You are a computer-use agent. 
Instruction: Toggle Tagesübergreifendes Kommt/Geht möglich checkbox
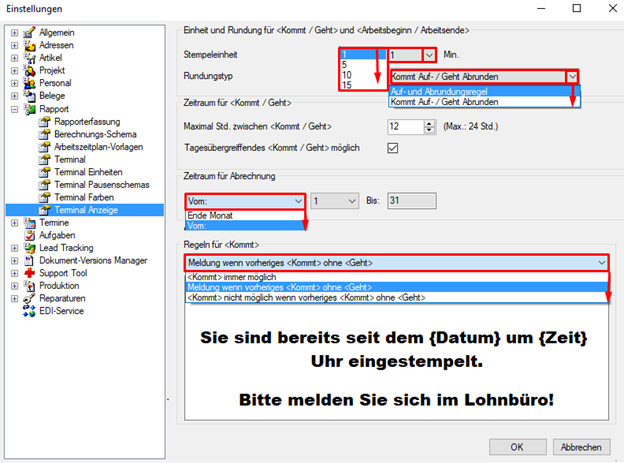393,148
